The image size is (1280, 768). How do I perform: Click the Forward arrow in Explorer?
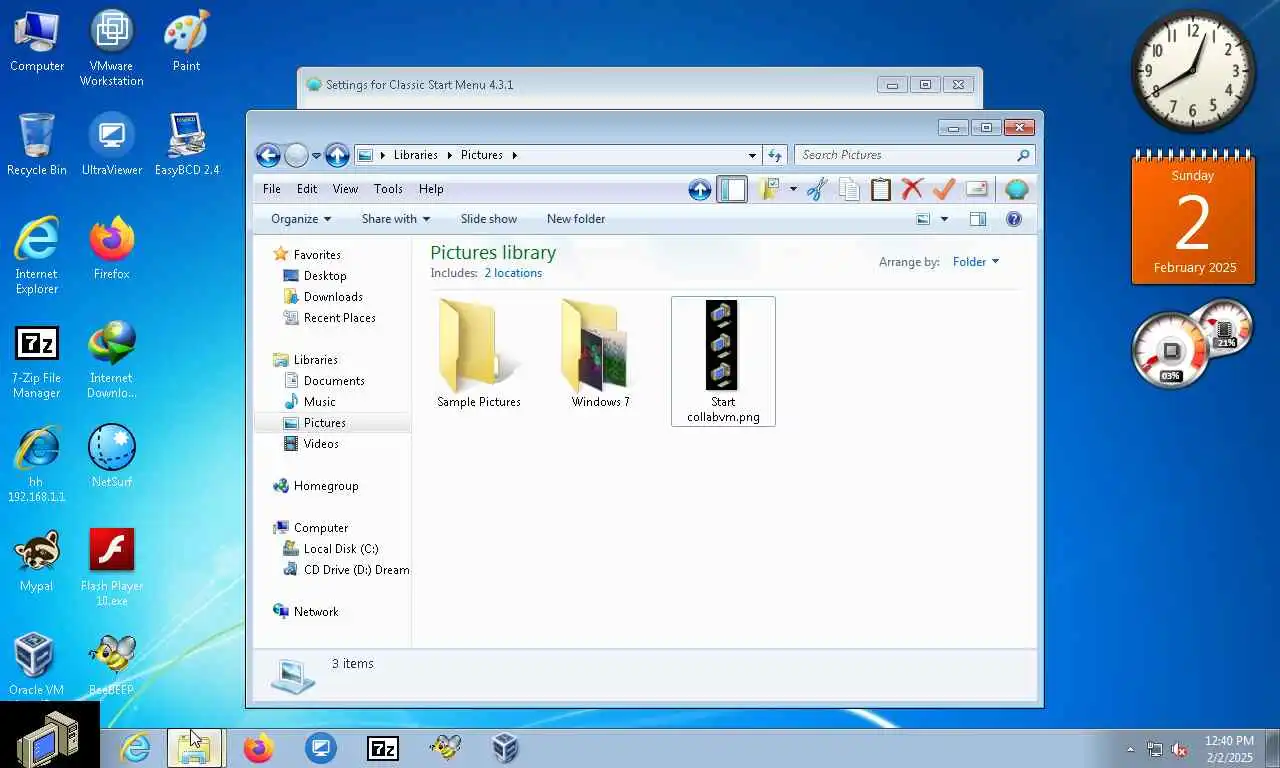coord(296,155)
